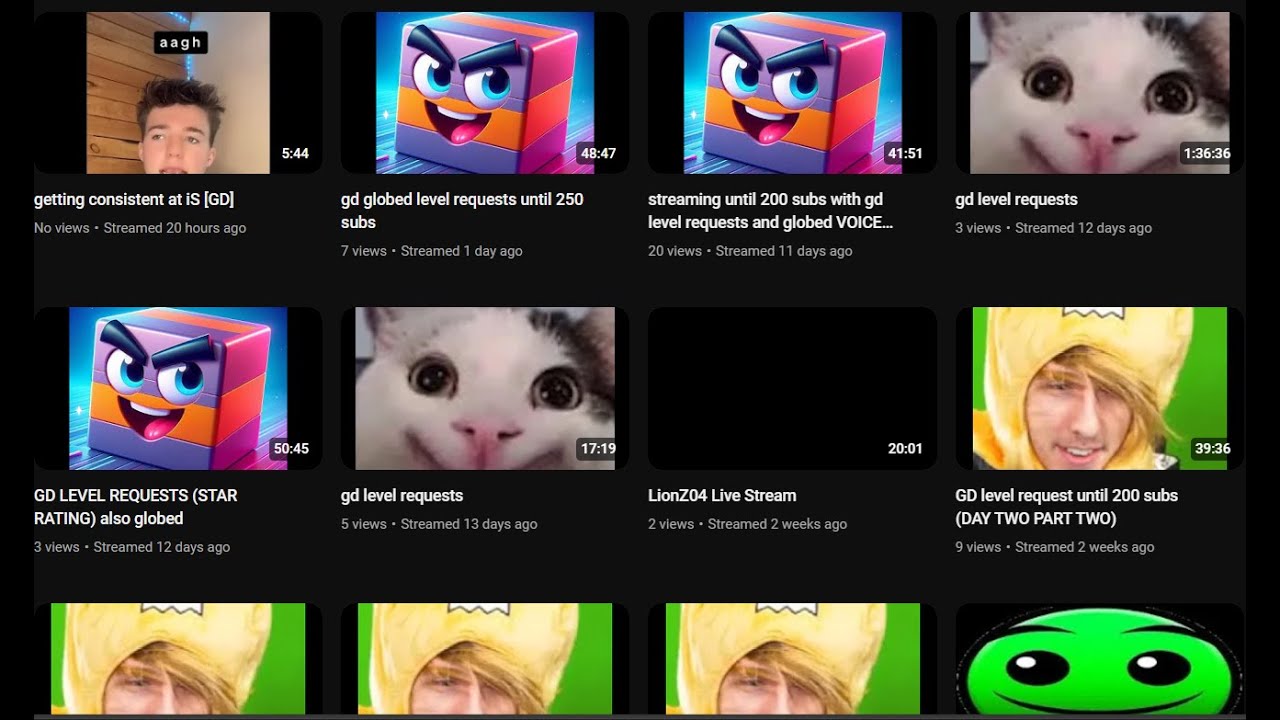Open thumbnail of 'gd globed level requests until 250 subs'
1280x720 pixels.
click(x=485, y=93)
